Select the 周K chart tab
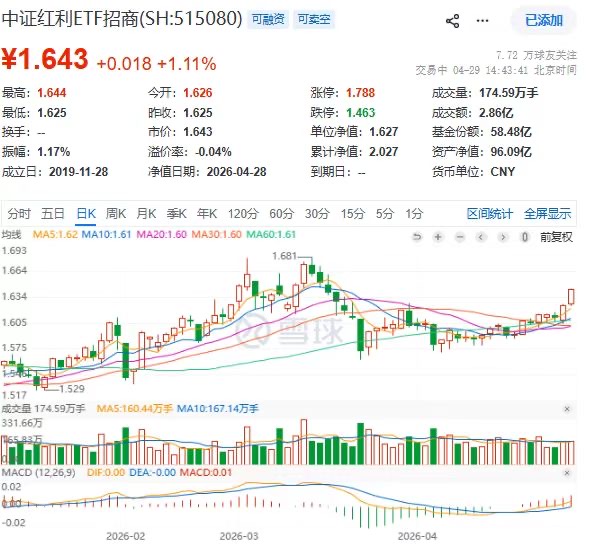Screen dimensions: 595x545 click(x=116, y=214)
